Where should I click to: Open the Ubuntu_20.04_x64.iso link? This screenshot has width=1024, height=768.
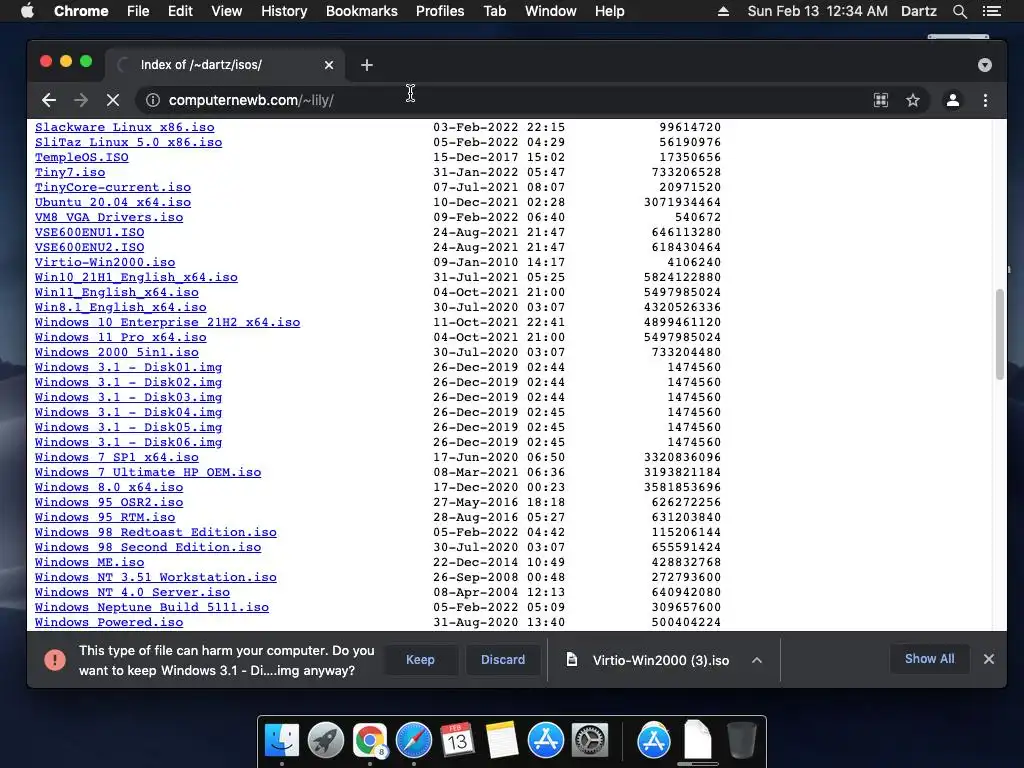pyautogui.click(x=113, y=202)
